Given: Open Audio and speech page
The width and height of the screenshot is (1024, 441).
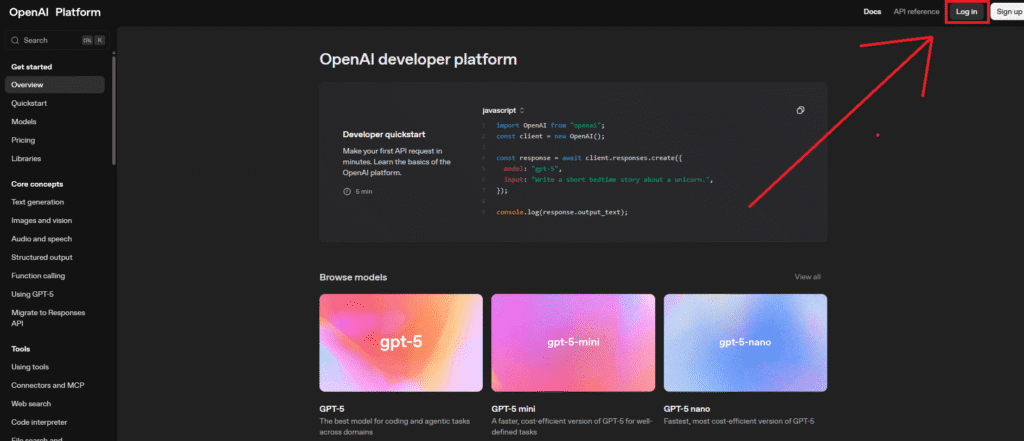Looking at the screenshot, I should tap(42, 239).
